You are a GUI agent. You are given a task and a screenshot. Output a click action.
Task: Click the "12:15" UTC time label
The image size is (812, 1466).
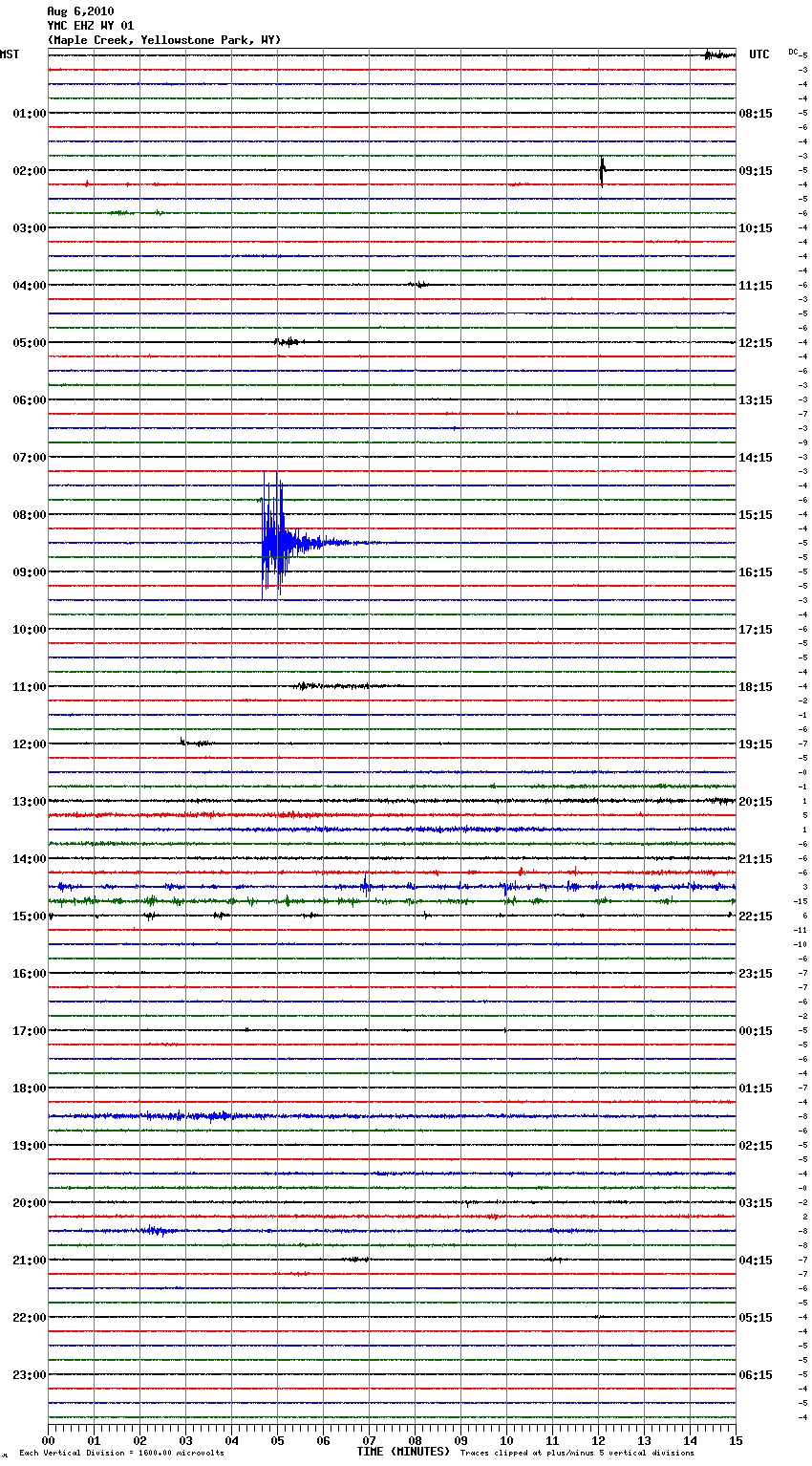756,343
